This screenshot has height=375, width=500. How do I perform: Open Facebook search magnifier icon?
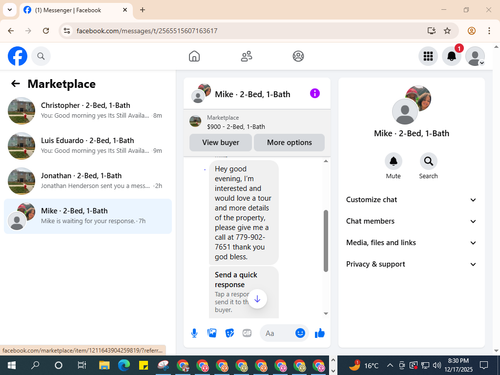[x=41, y=56]
